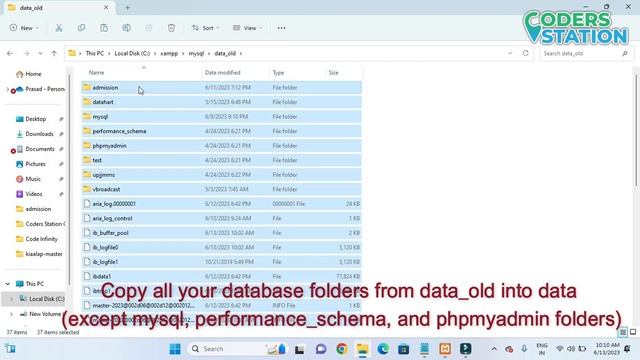Select the aria_log.00000001 file
The width and height of the screenshot is (640, 360).
[221, 204]
